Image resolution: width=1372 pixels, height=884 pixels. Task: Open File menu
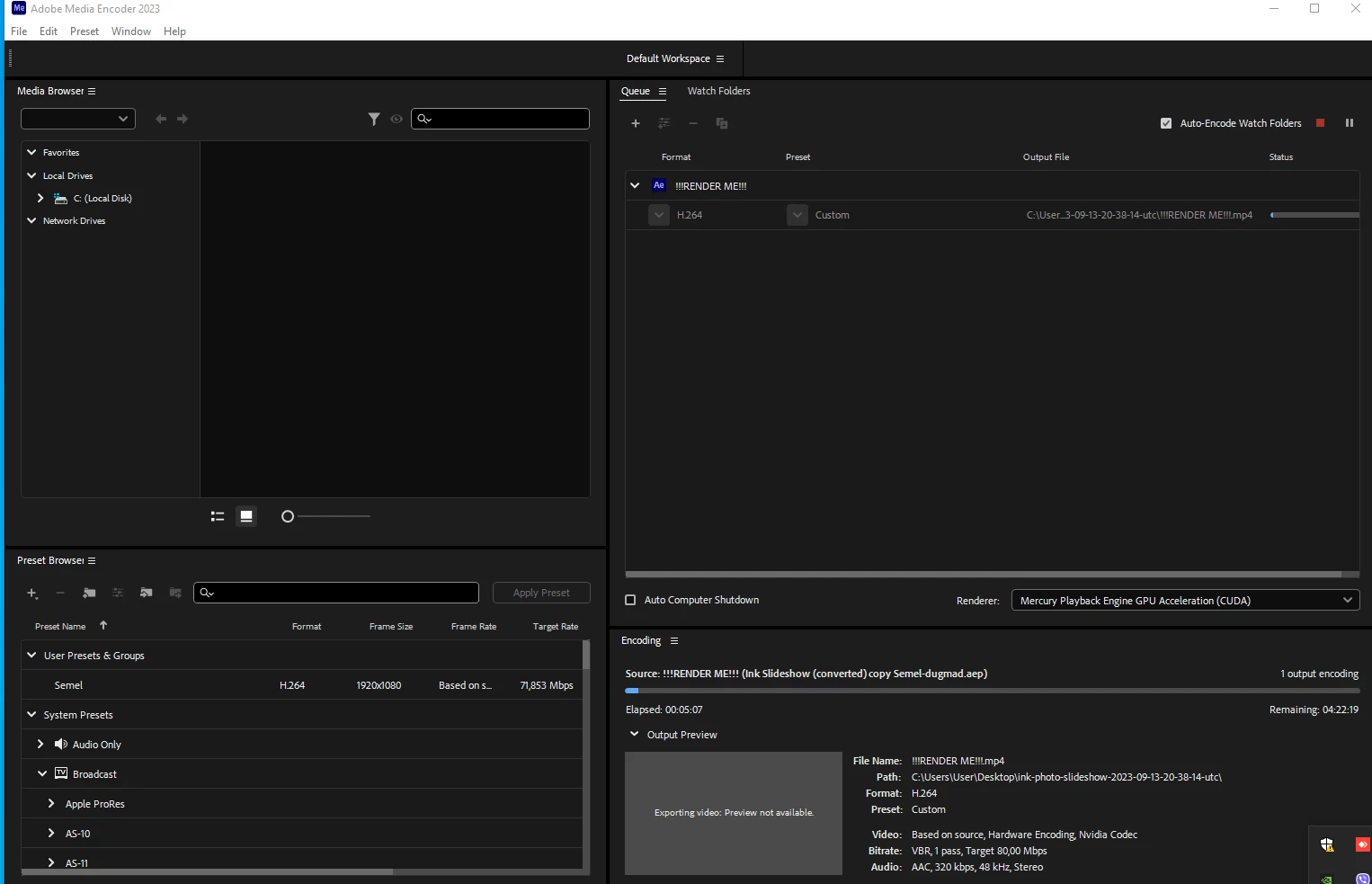point(19,31)
